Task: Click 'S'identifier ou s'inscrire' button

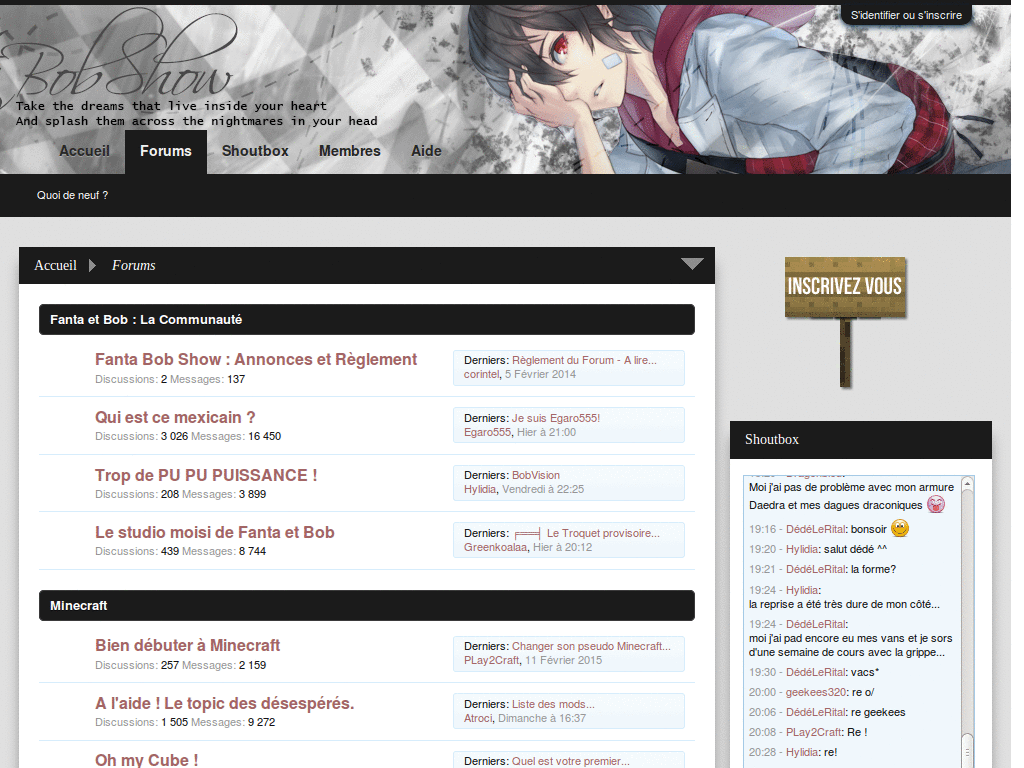Action: pos(906,15)
